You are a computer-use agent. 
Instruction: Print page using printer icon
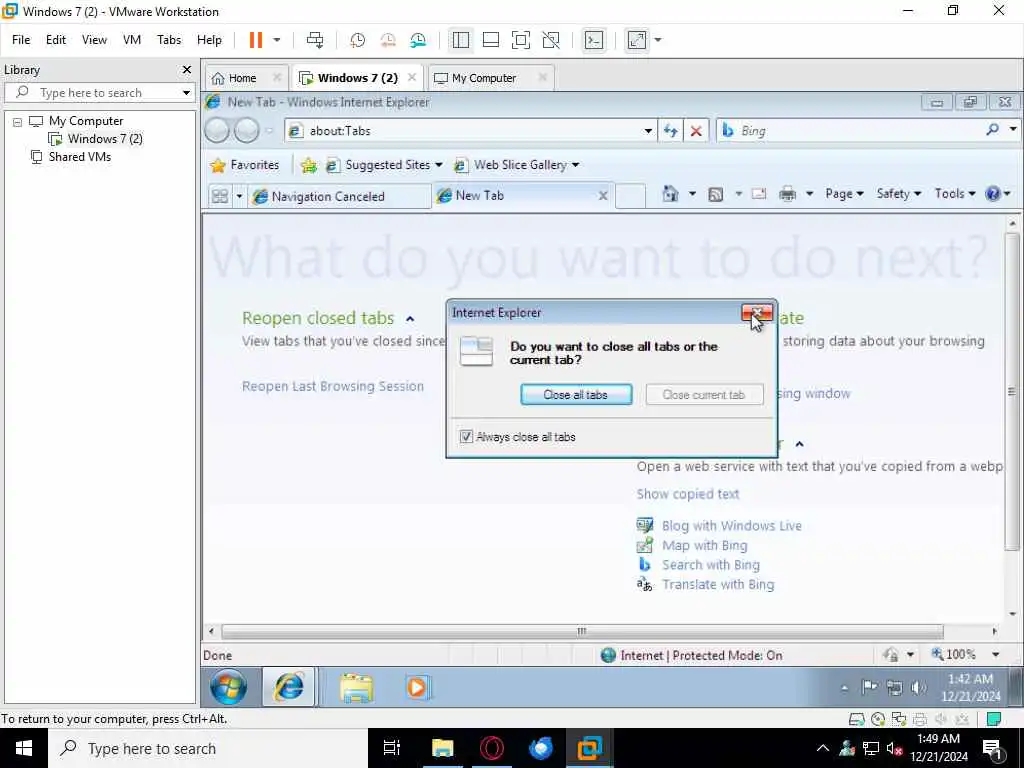click(788, 194)
